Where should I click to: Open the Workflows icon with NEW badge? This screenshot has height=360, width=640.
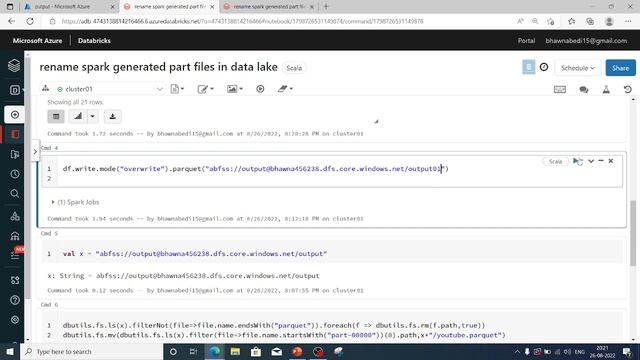tap(16, 255)
